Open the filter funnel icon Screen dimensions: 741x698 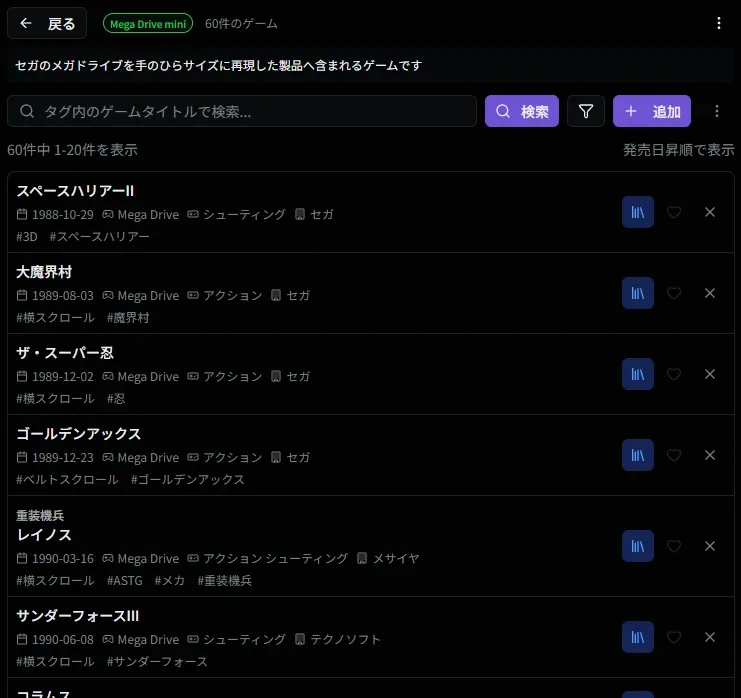(586, 112)
